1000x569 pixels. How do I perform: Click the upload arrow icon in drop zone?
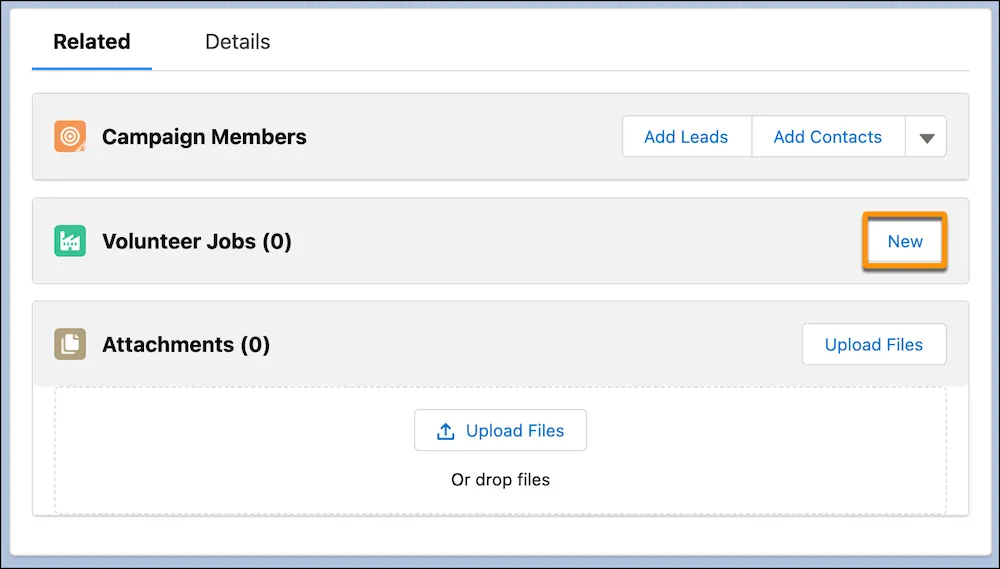tap(446, 431)
